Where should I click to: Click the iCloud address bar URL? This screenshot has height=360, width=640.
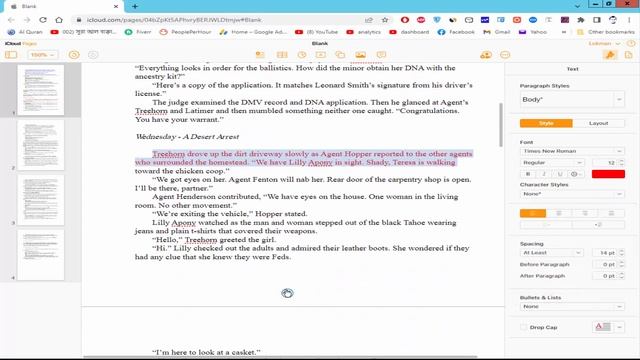click(x=174, y=20)
